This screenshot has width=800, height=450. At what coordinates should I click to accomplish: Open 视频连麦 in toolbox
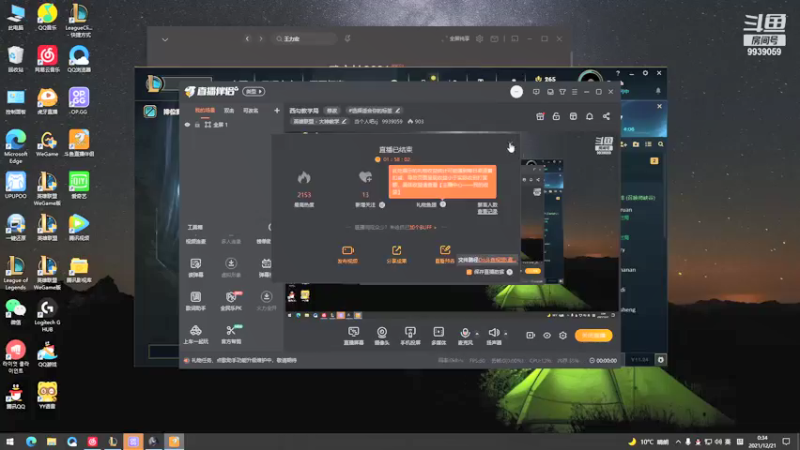pos(195,241)
